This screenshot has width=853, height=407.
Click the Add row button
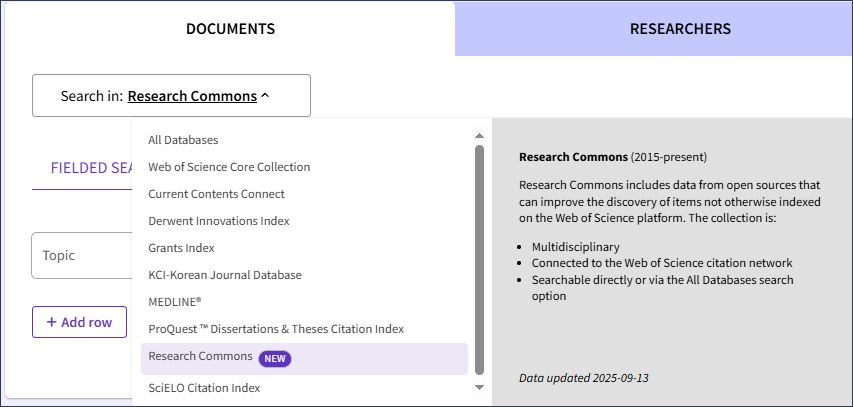pos(79,322)
